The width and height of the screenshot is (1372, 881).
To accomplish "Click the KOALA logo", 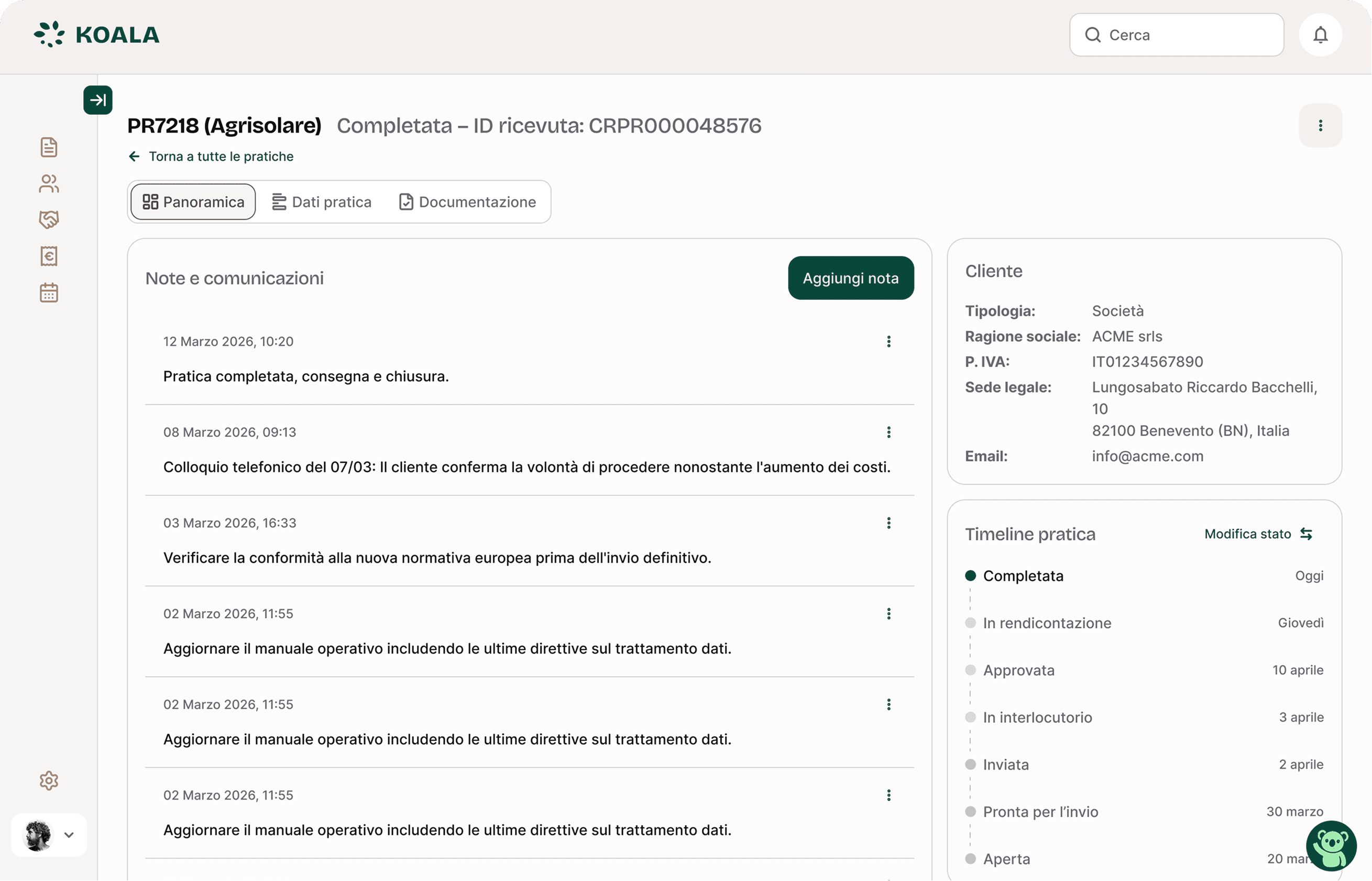I will tap(96, 35).
